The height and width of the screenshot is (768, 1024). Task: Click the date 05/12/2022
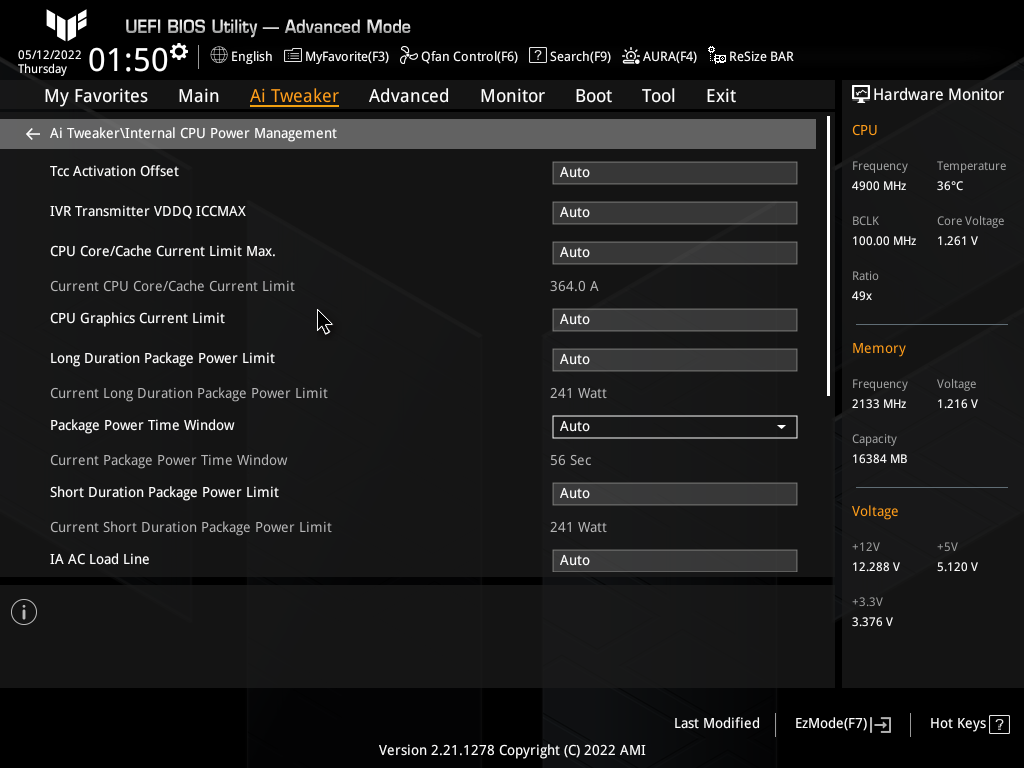pyautogui.click(x=50, y=55)
